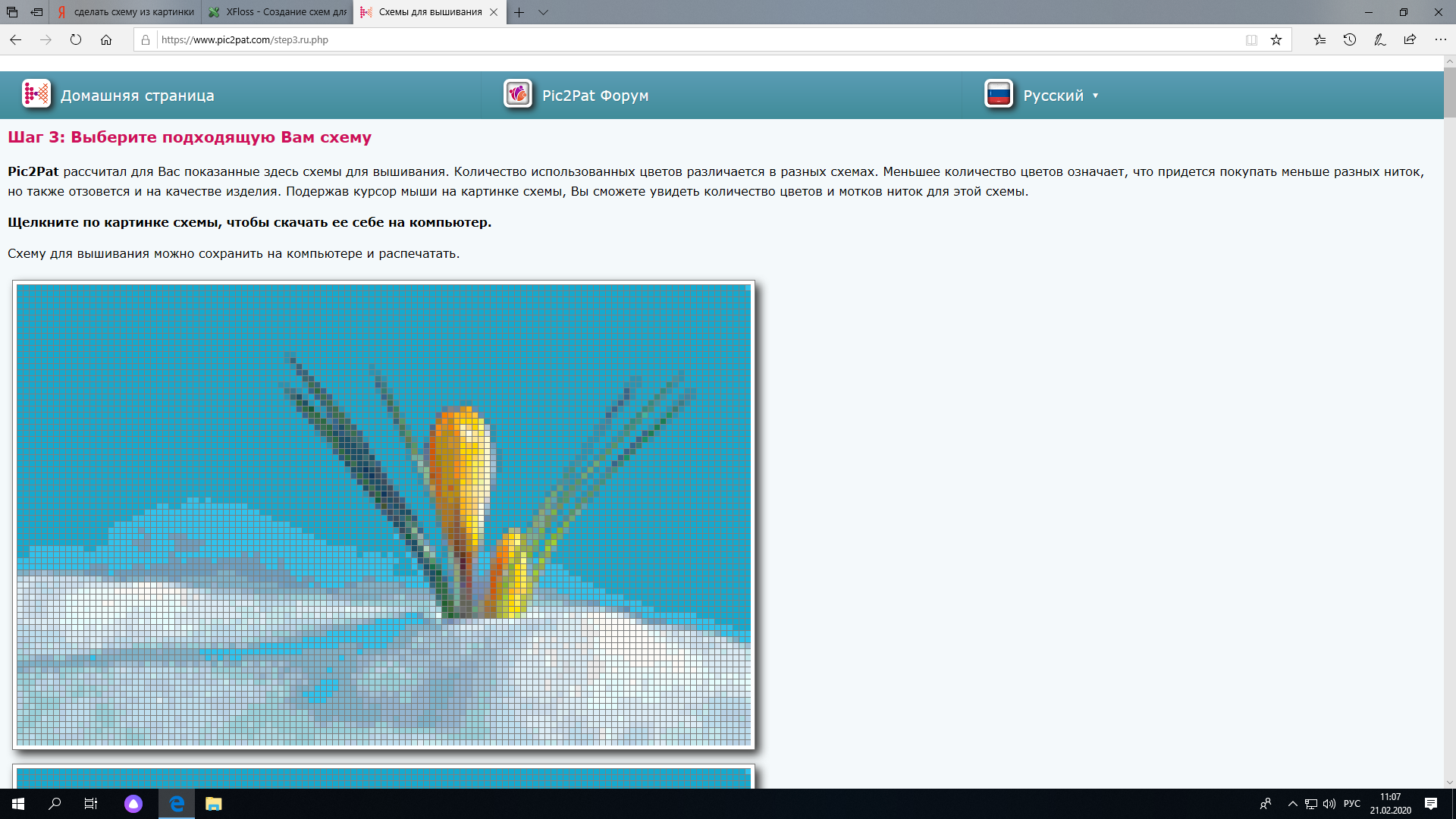
Task: Open the tab list chevron dropdown
Action: (x=543, y=12)
